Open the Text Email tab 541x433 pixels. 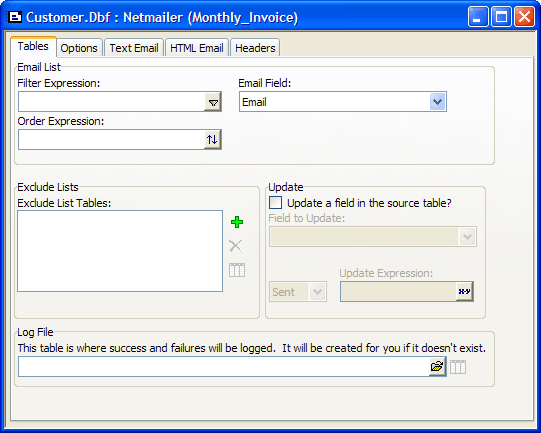point(134,48)
